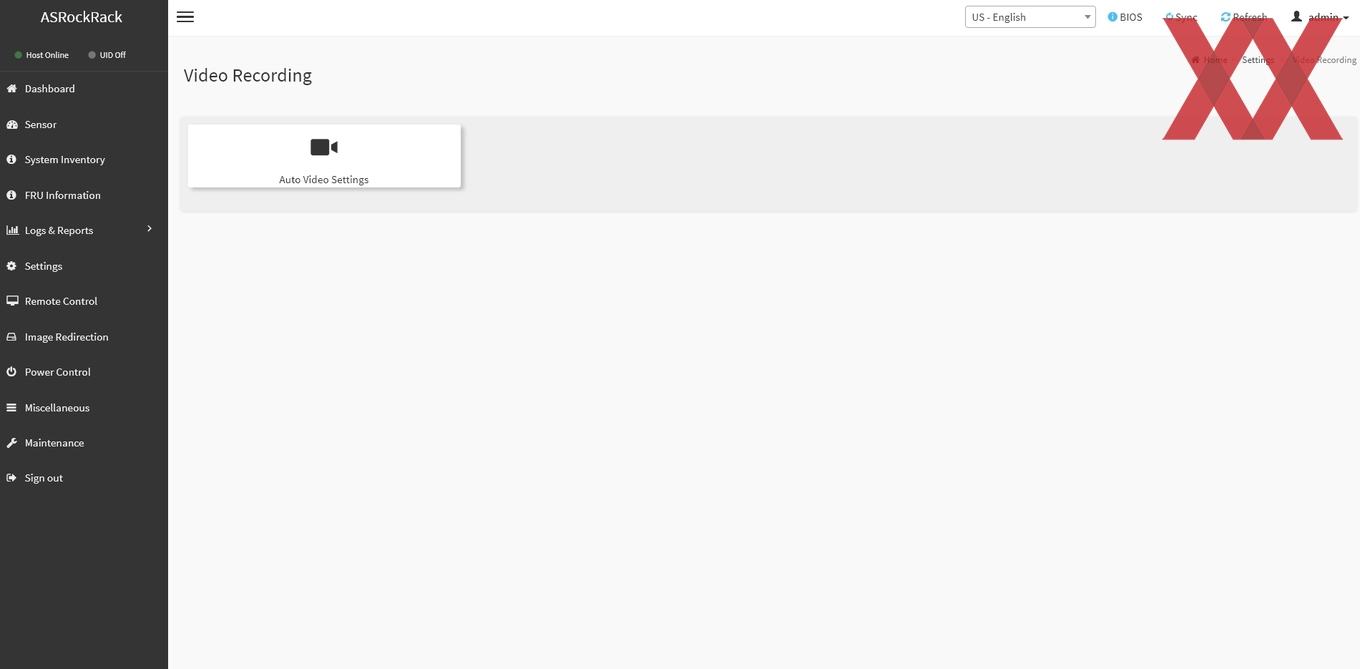
Task: Open Image Redirection menu entry
Action: 66,337
